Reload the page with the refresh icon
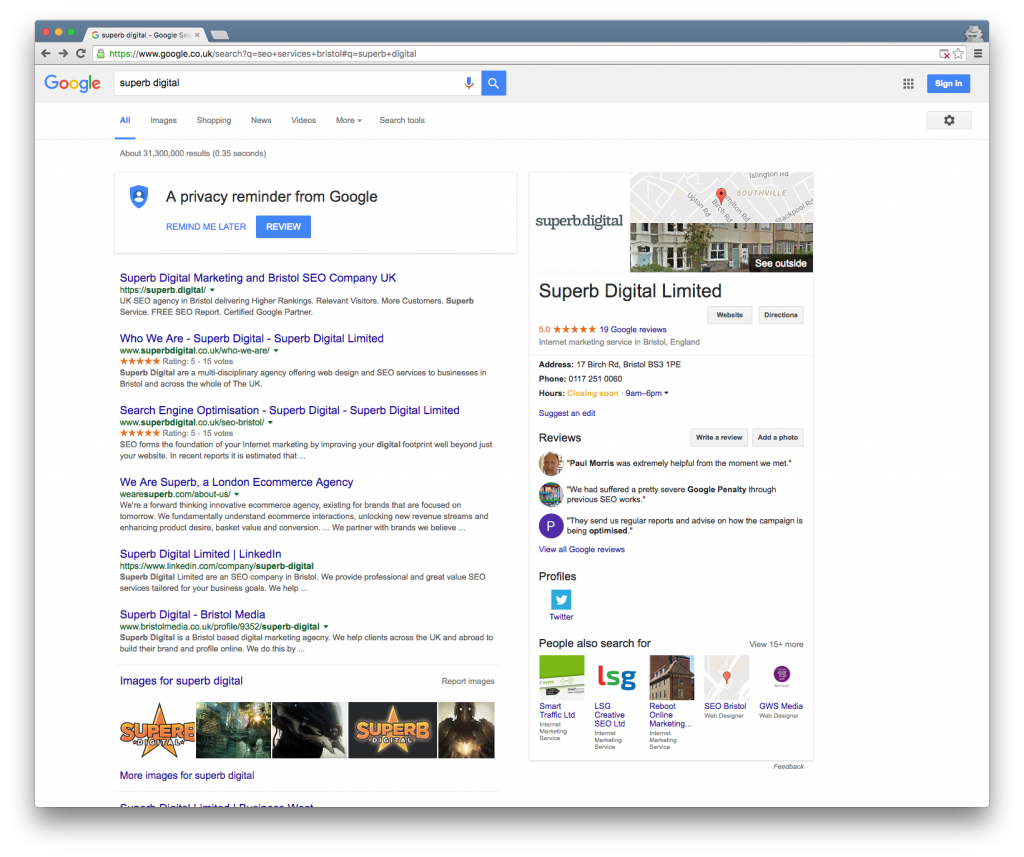Viewport: 1024px width, 857px height. [x=82, y=53]
